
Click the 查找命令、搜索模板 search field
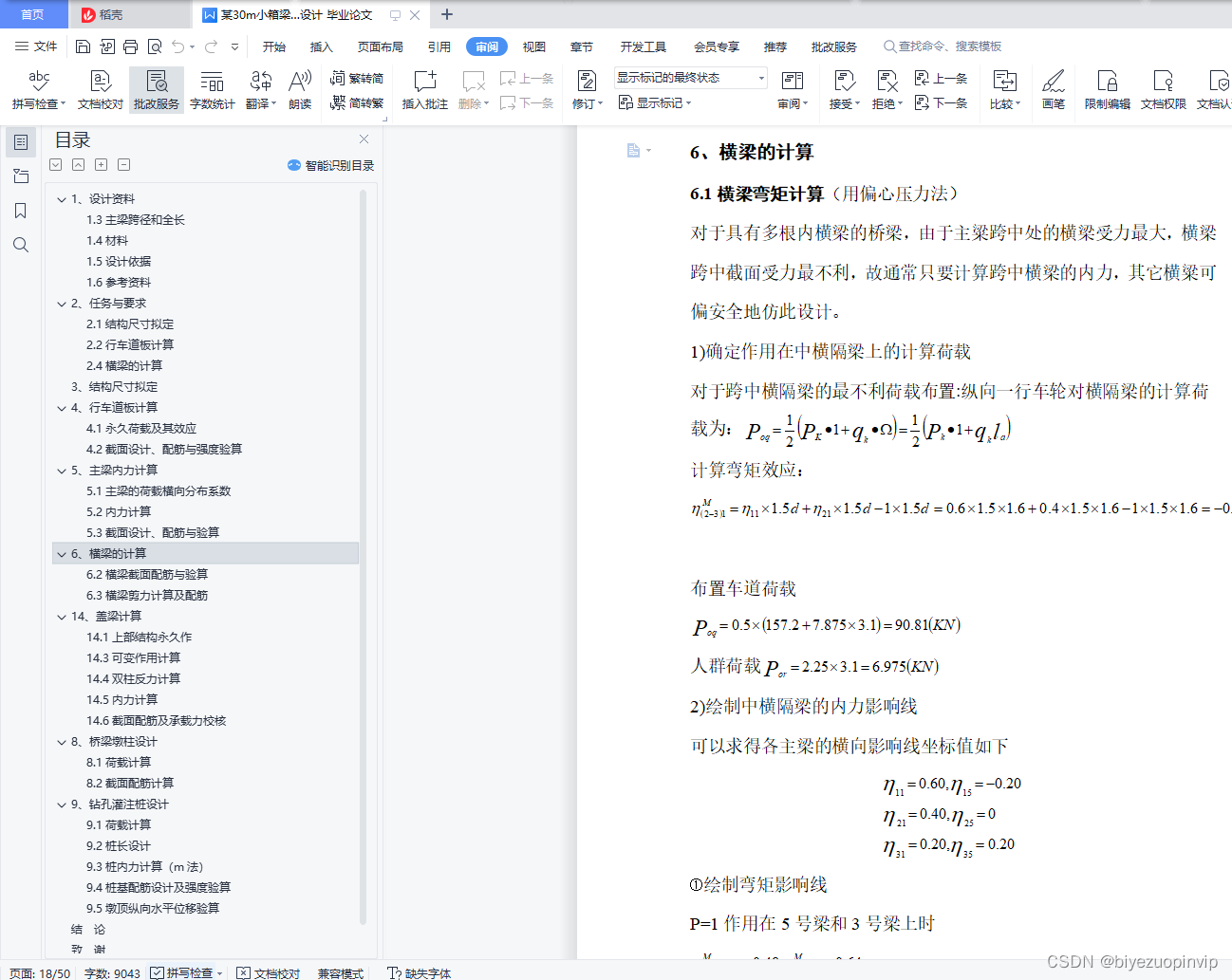[943, 46]
